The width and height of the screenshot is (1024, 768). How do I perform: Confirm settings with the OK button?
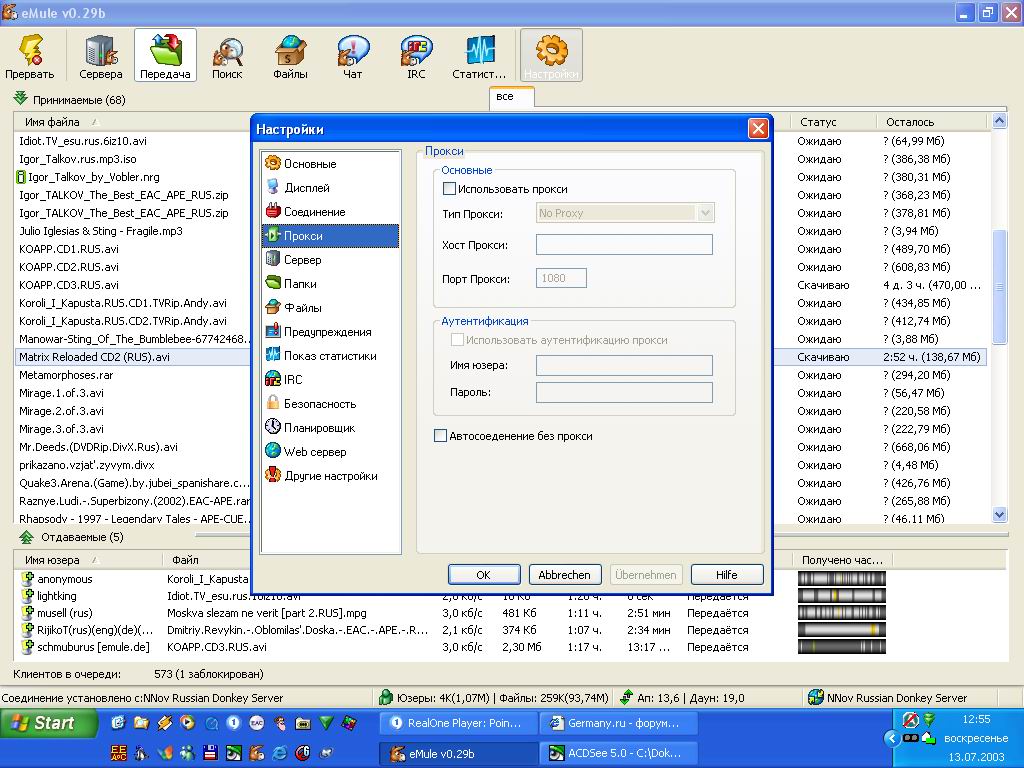(484, 575)
